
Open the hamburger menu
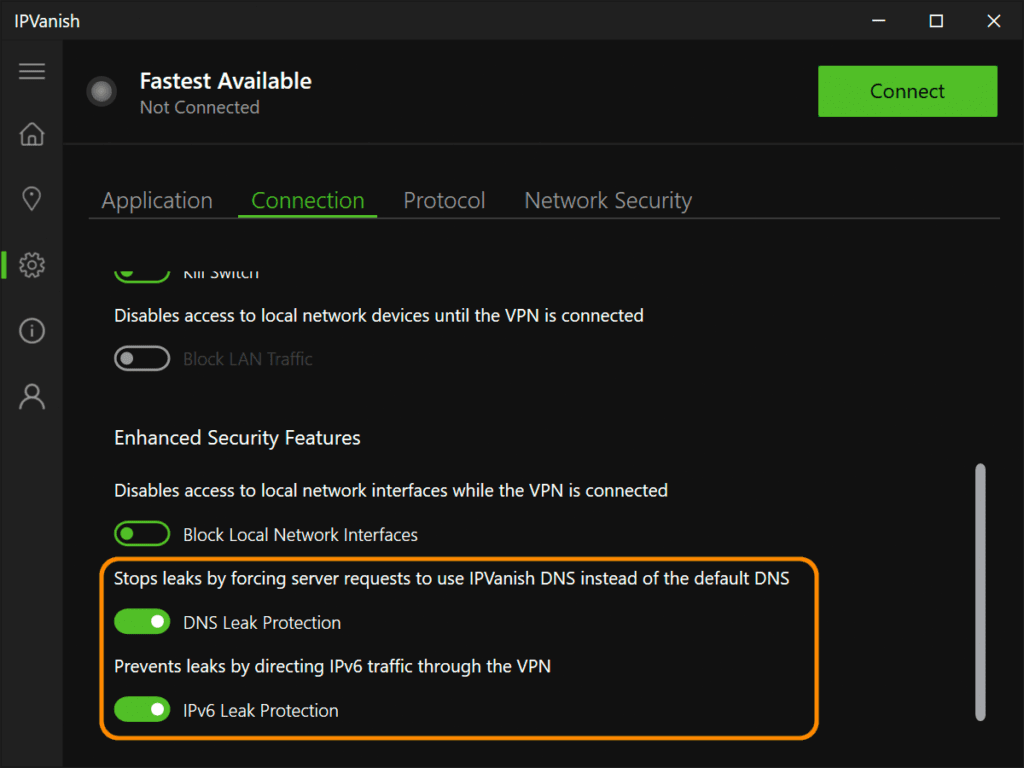tap(31, 71)
